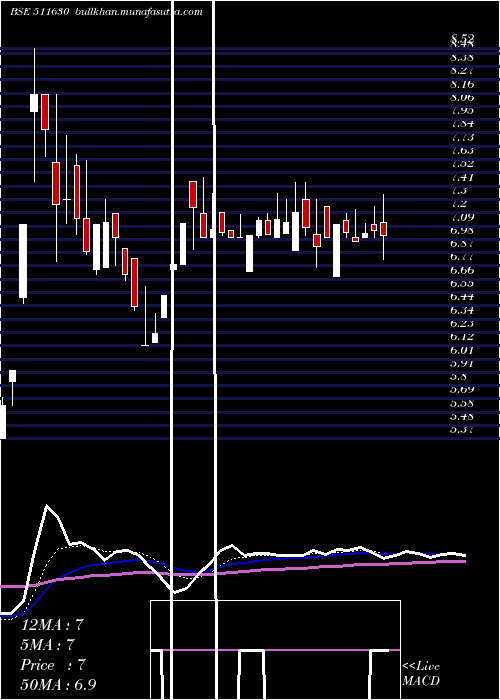Select the 12MA : 7 legend entry
The width and height of the screenshot is (500, 700).
[x=52, y=625]
